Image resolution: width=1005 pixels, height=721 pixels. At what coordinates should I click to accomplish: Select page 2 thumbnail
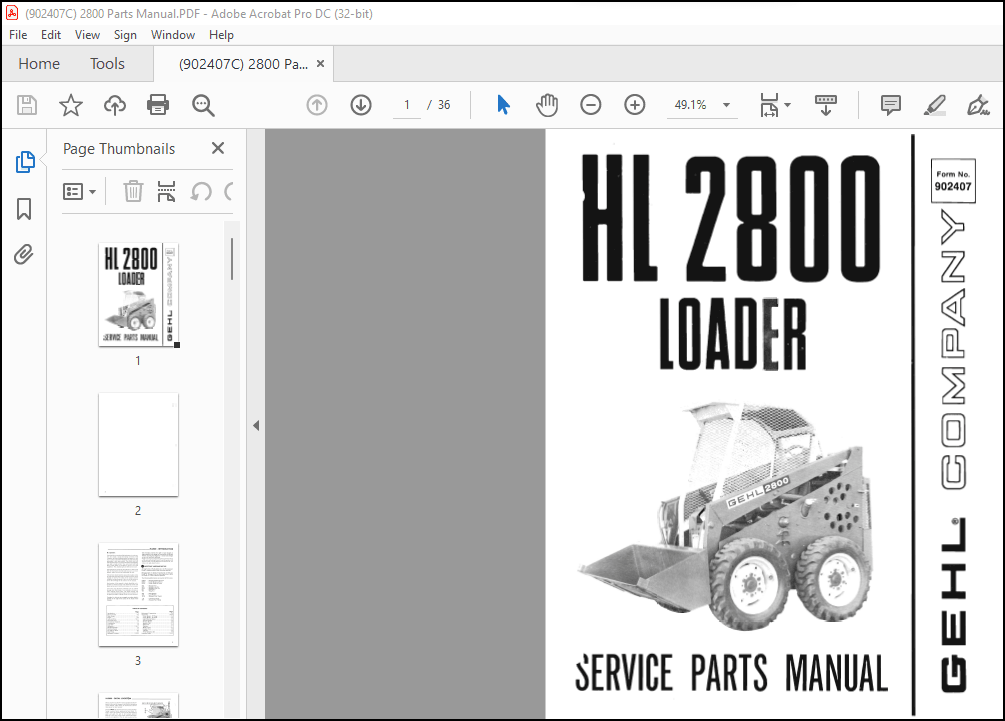pyautogui.click(x=137, y=444)
